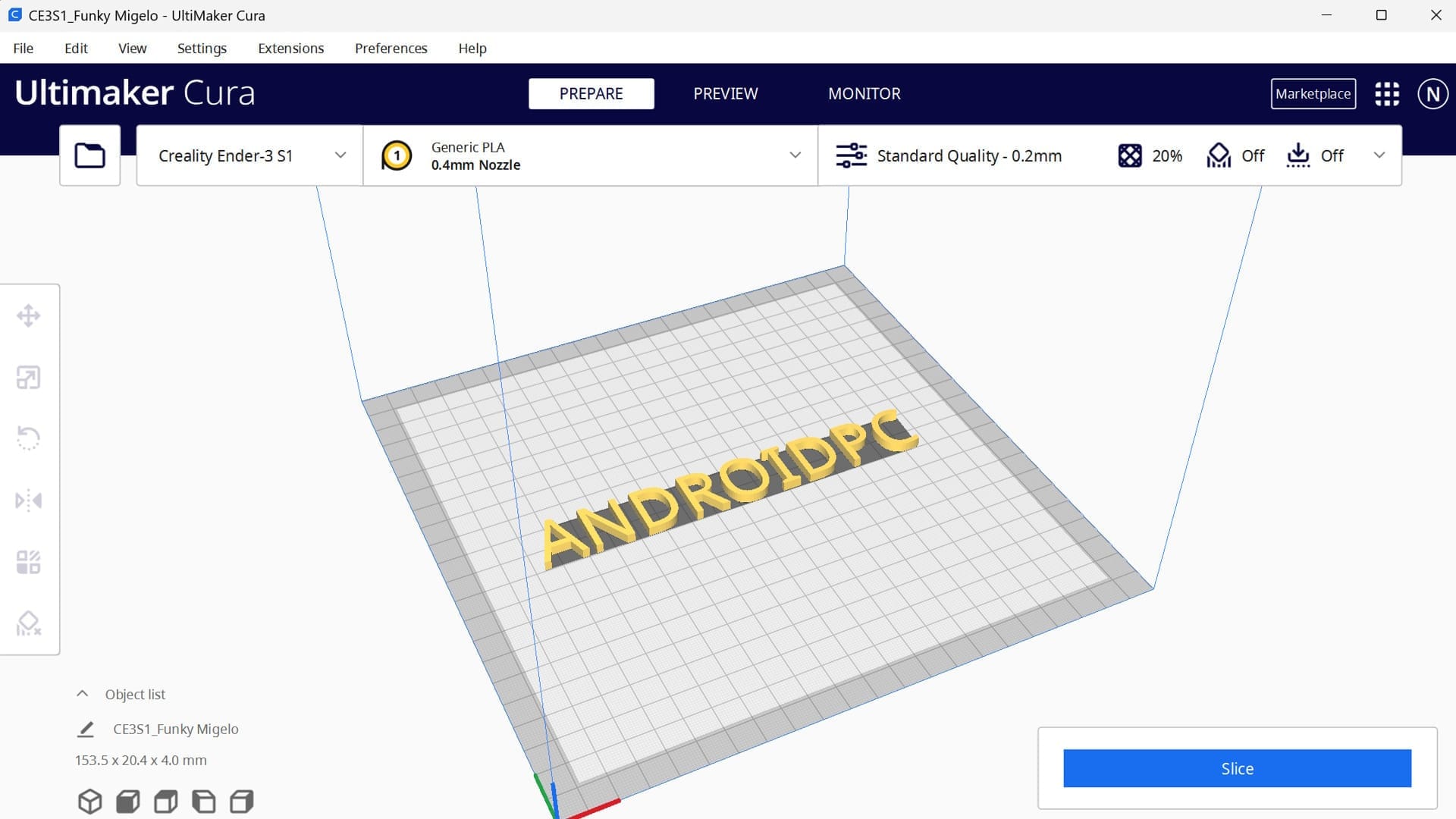The height and width of the screenshot is (819, 1456).
Task: Open the View menu
Action: pos(132,48)
